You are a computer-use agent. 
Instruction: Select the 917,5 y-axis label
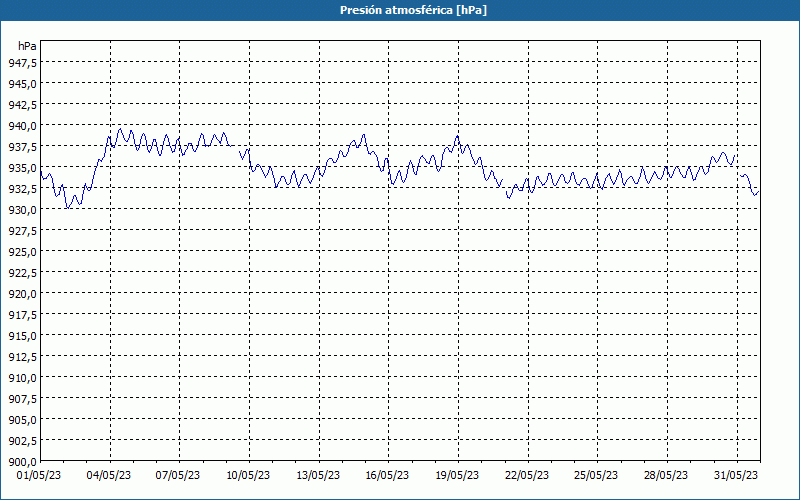(22, 315)
